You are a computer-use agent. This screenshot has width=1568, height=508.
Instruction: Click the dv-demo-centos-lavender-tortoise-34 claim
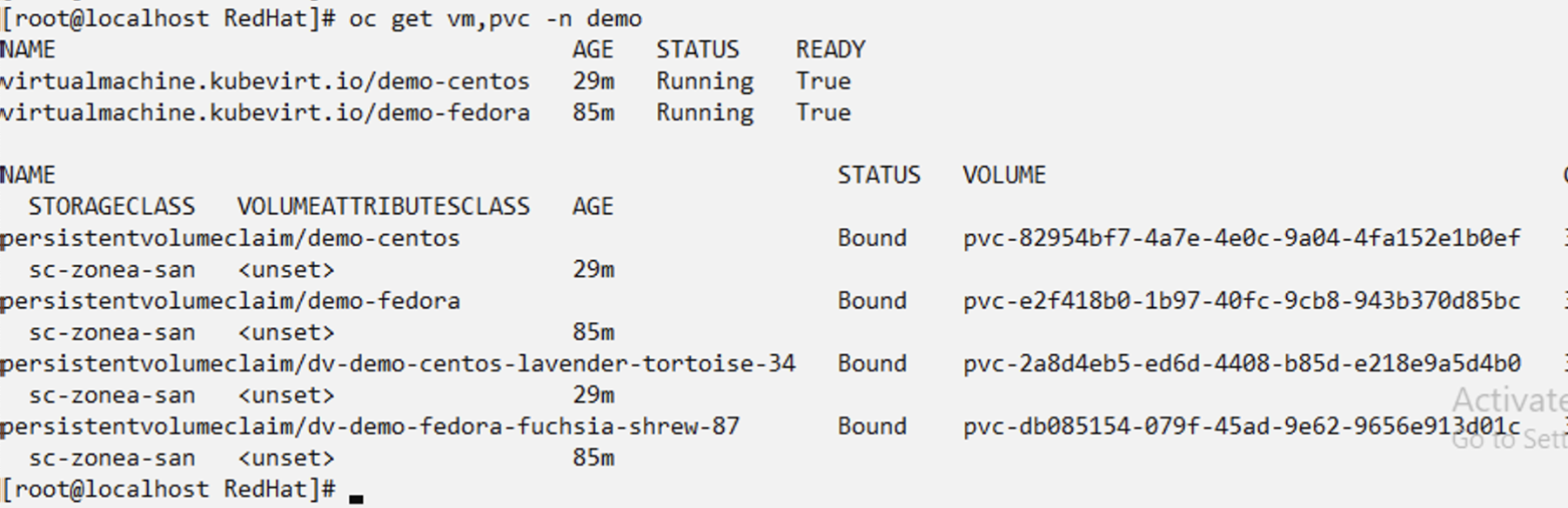(x=398, y=363)
